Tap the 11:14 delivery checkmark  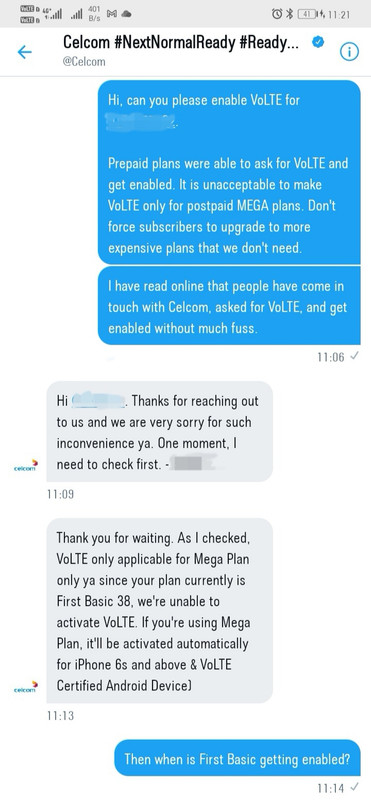pyautogui.click(x=355, y=788)
